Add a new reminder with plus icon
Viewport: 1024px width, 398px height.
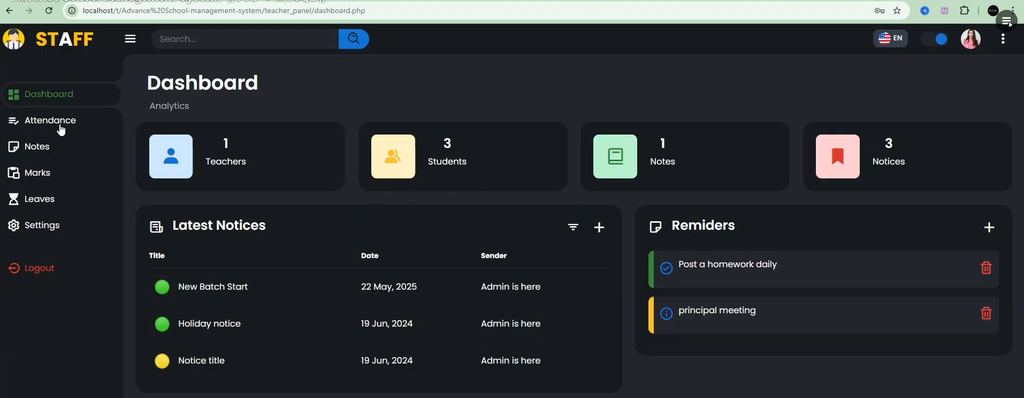989,227
